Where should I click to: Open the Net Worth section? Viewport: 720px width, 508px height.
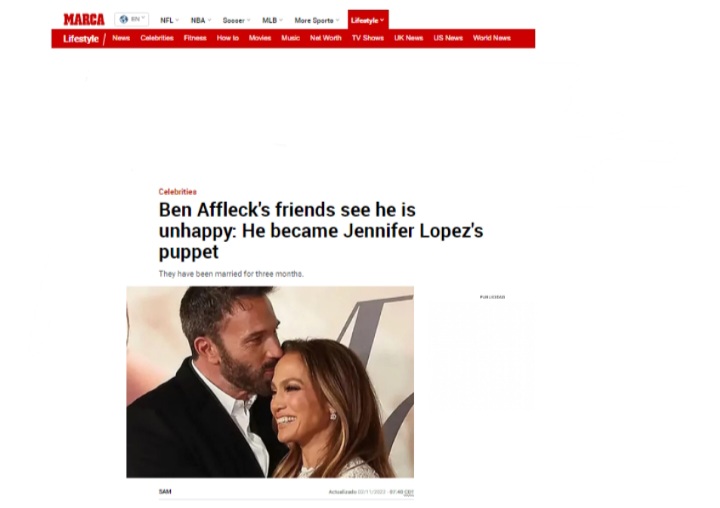[326, 38]
